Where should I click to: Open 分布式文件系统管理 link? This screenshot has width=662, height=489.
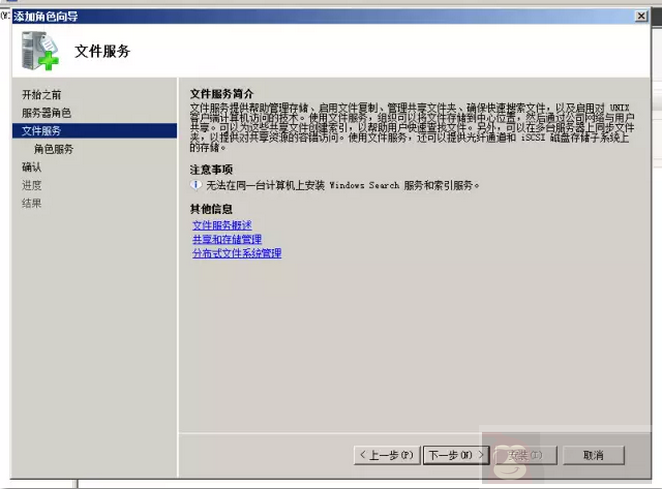[237, 253]
